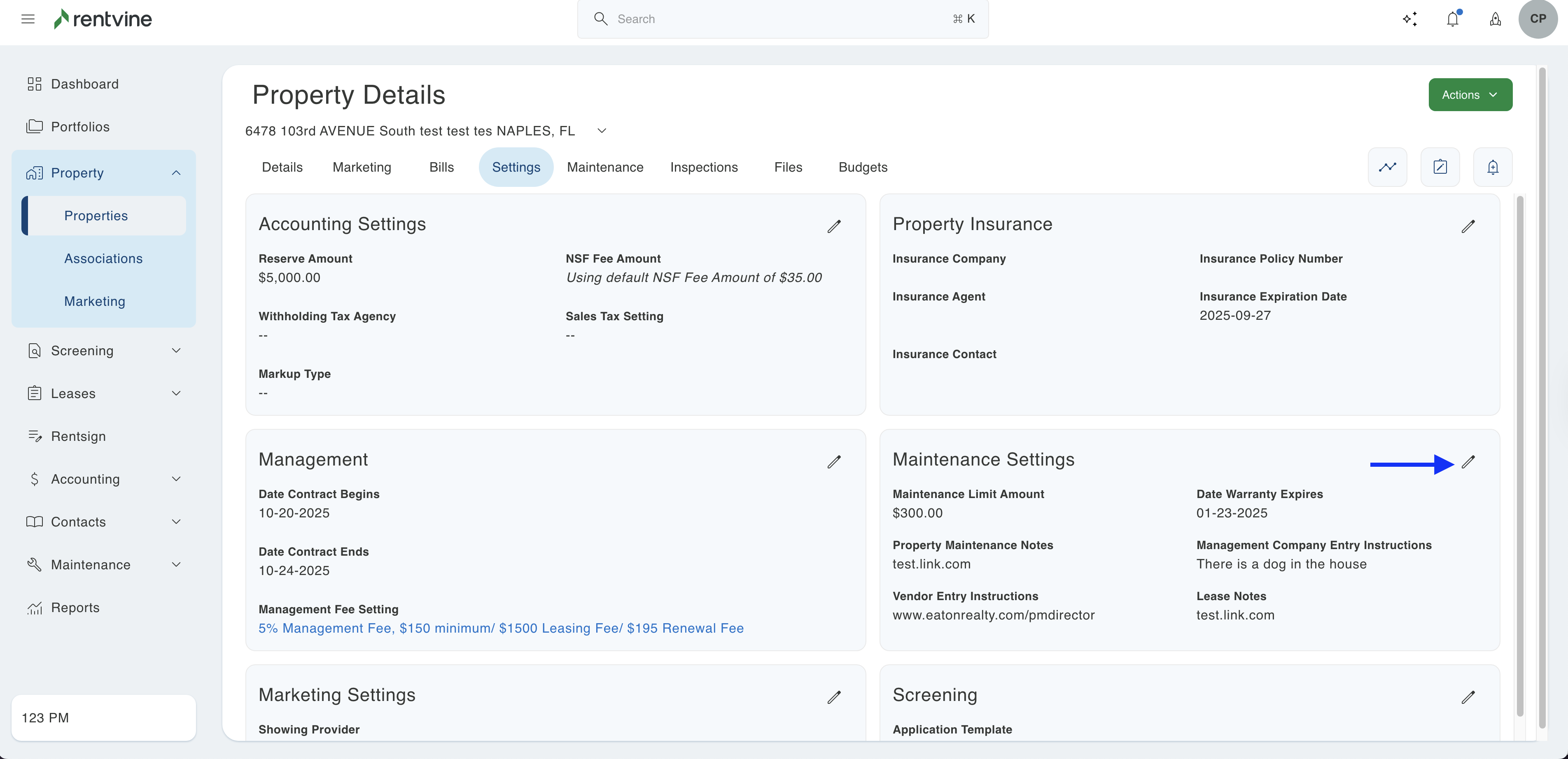Viewport: 1568px width, 759px height.
Task: Collapse the Property sidebar section
Action: (x=176, y=173)
